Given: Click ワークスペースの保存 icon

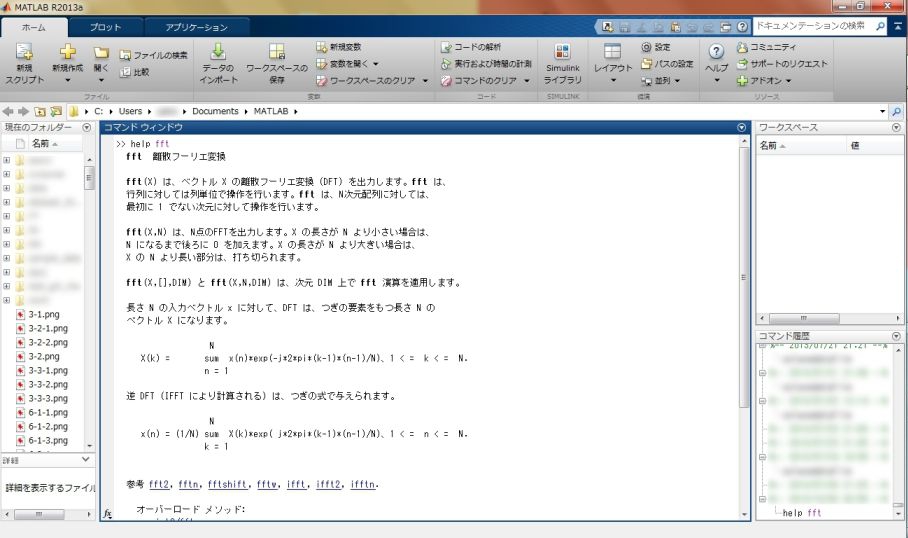Looking at the screenshot, I should pos(277,52).
